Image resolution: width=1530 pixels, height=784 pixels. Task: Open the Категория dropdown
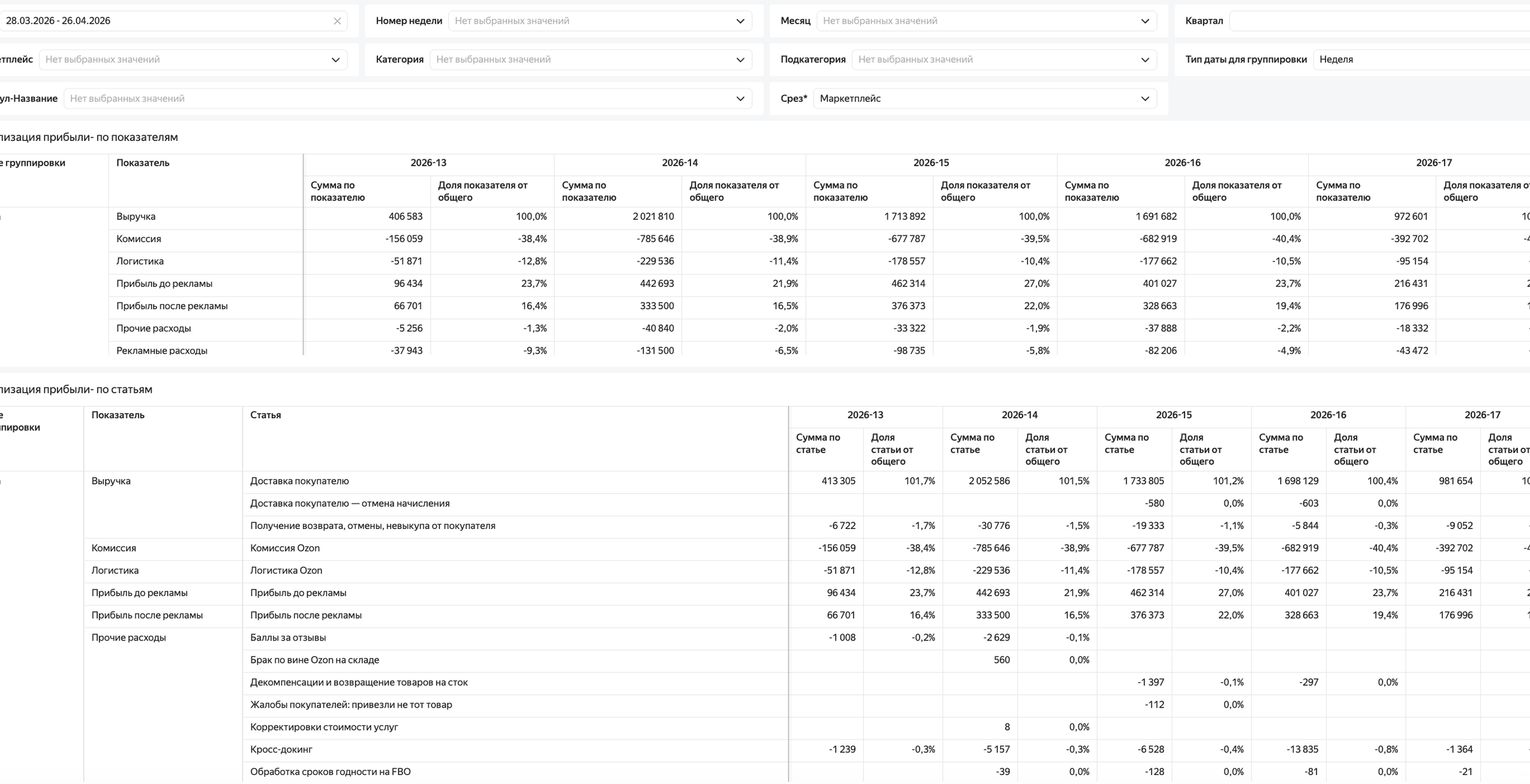coord(591,60)
